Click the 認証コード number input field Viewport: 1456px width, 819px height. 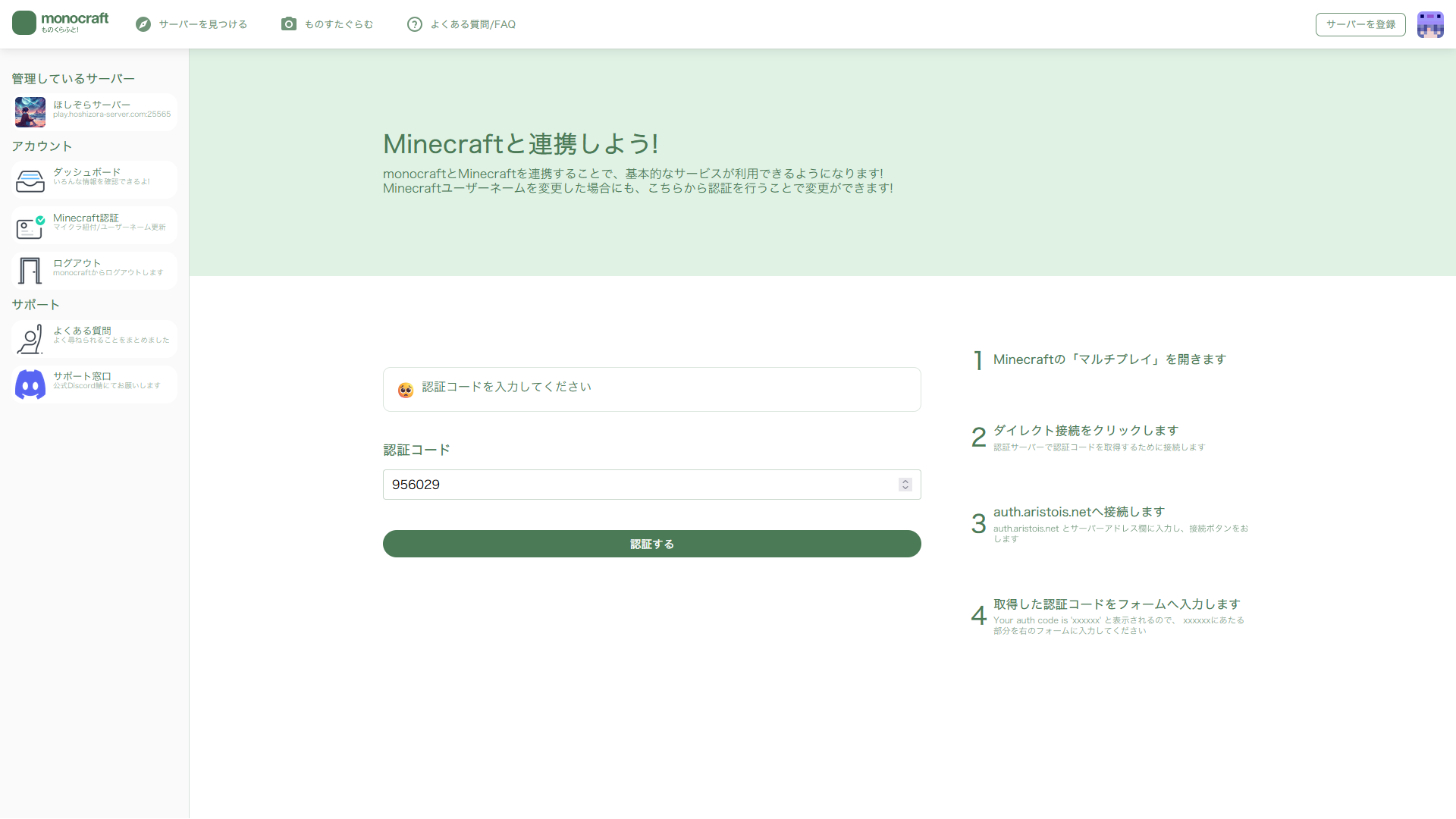(637, 485)
